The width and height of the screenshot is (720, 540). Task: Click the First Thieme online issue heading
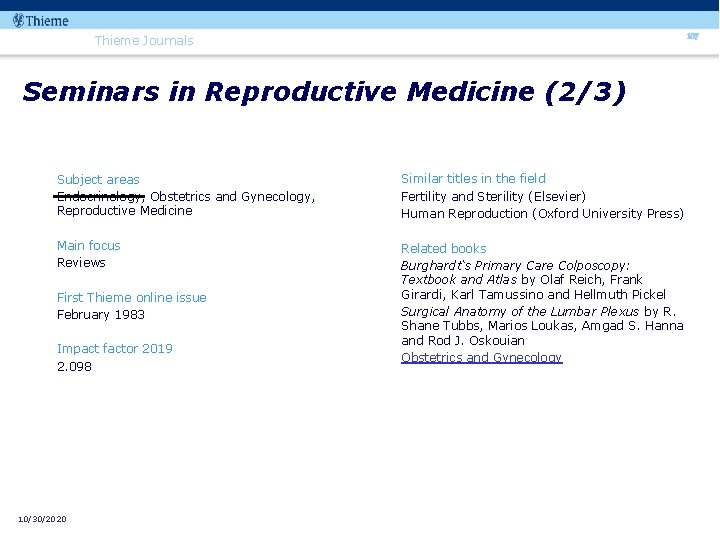[132, 298]
